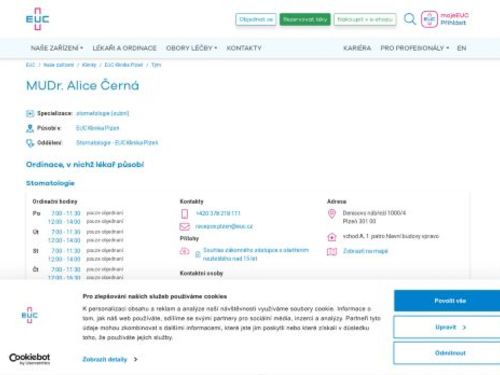Open the search magnifier icon
The image size is (500, 375).
pos(410,19)
